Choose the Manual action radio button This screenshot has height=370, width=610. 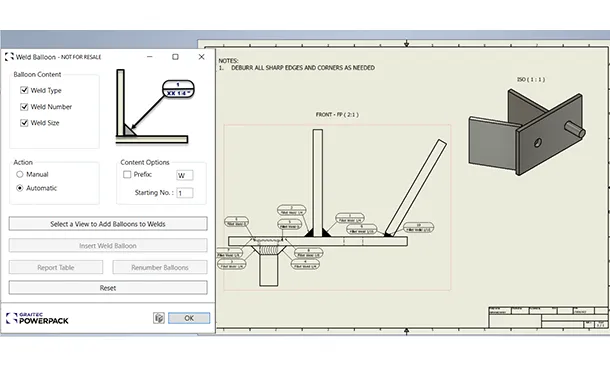[x=20, y=174]
